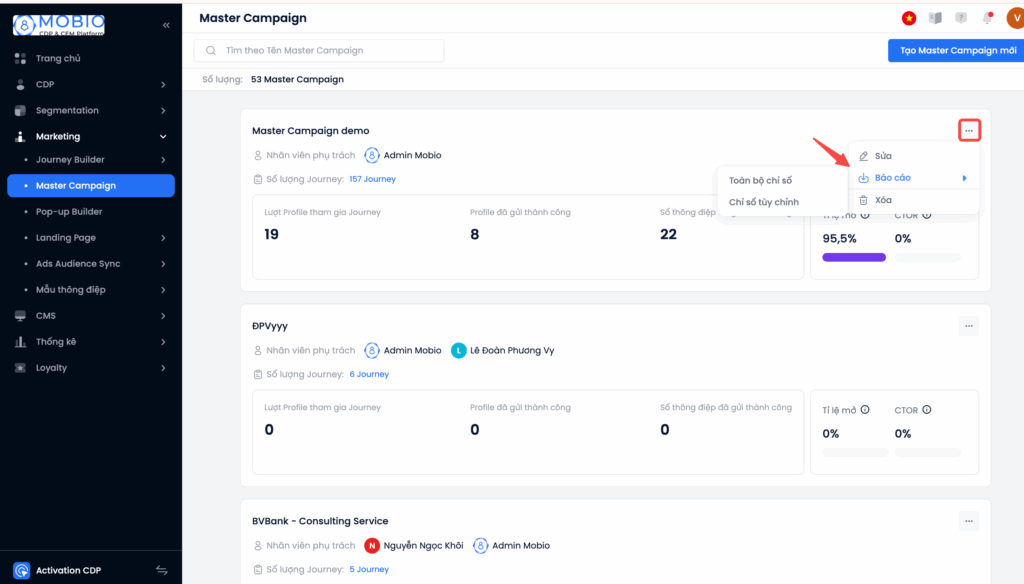The image size is (1024, 584).
Task: Open the documentation book icon
Action: [x=935, y=18]
